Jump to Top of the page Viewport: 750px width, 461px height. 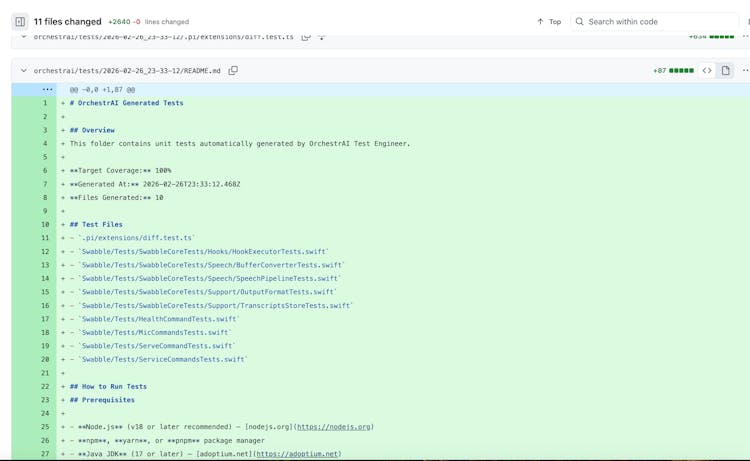pyautogui.click(x=548, y=21)
